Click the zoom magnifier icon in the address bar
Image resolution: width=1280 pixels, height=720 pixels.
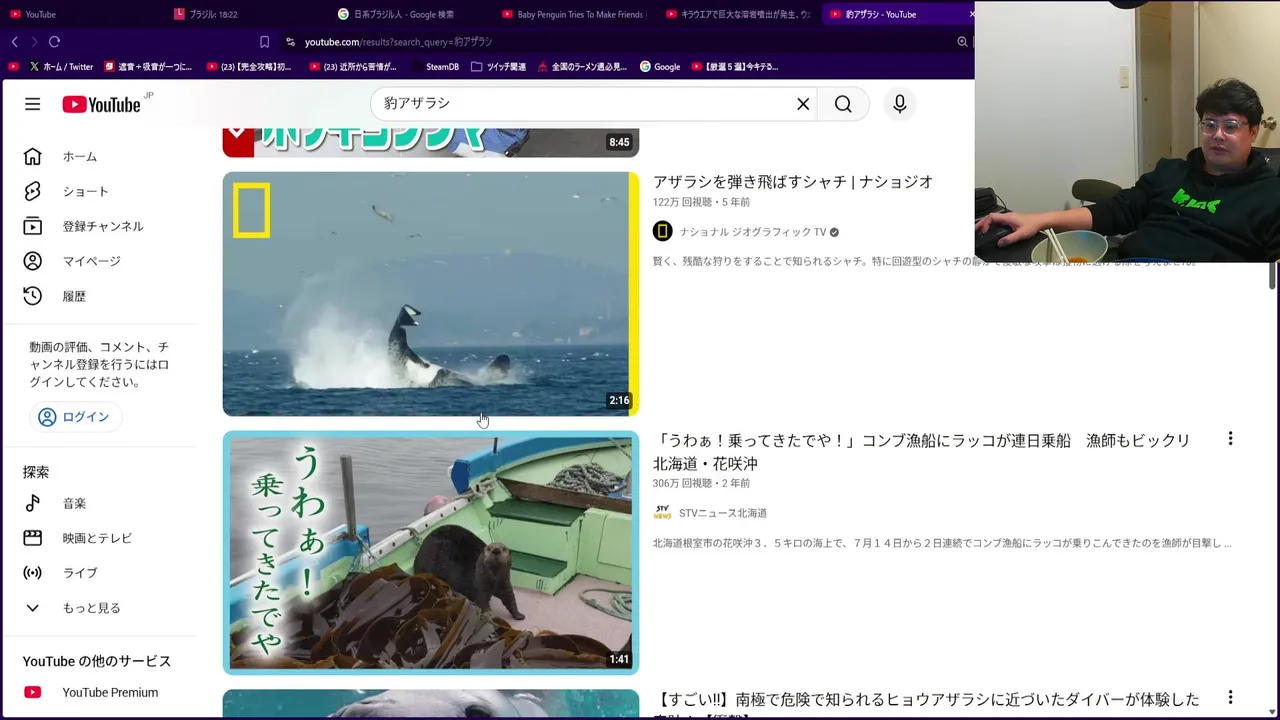click(962, 42)
